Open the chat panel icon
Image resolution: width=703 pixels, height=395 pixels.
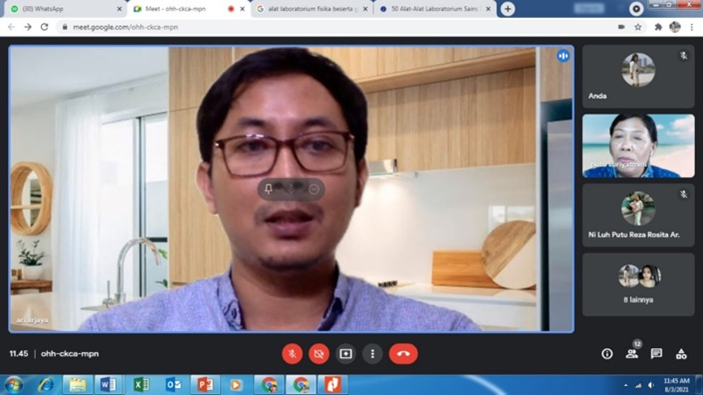pyautogui.click(x=656, y=354)
